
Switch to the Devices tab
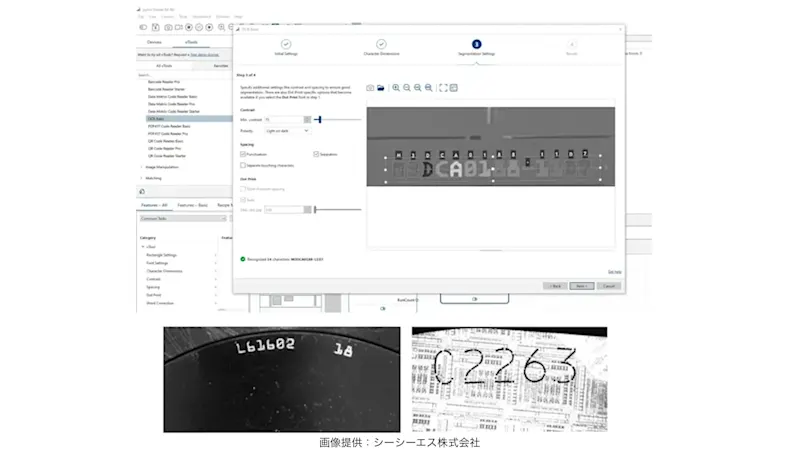(154, 42)
